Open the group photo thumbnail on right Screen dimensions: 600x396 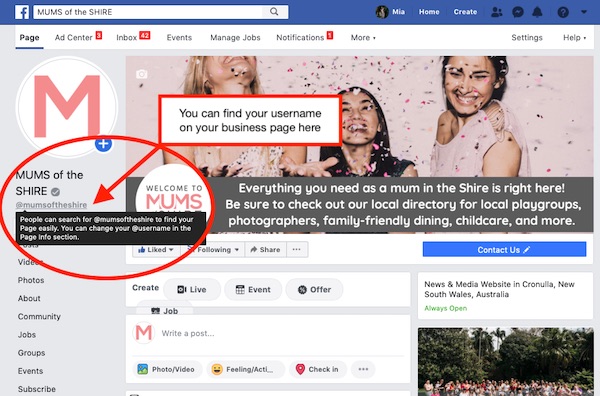(x=505, y=362)
